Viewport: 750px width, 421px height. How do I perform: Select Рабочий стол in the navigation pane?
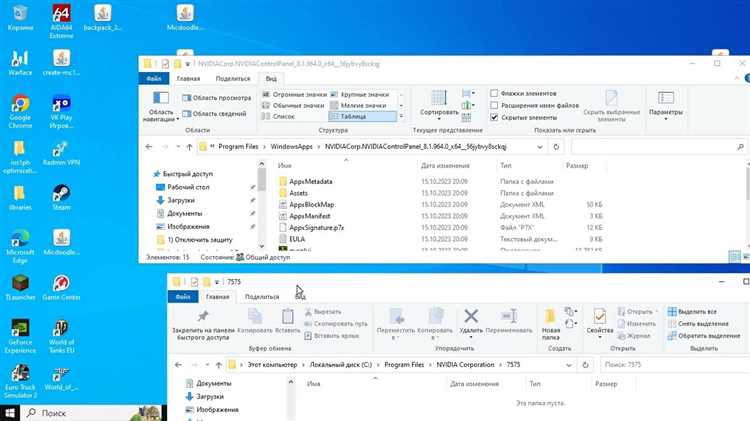click(188, 187)
